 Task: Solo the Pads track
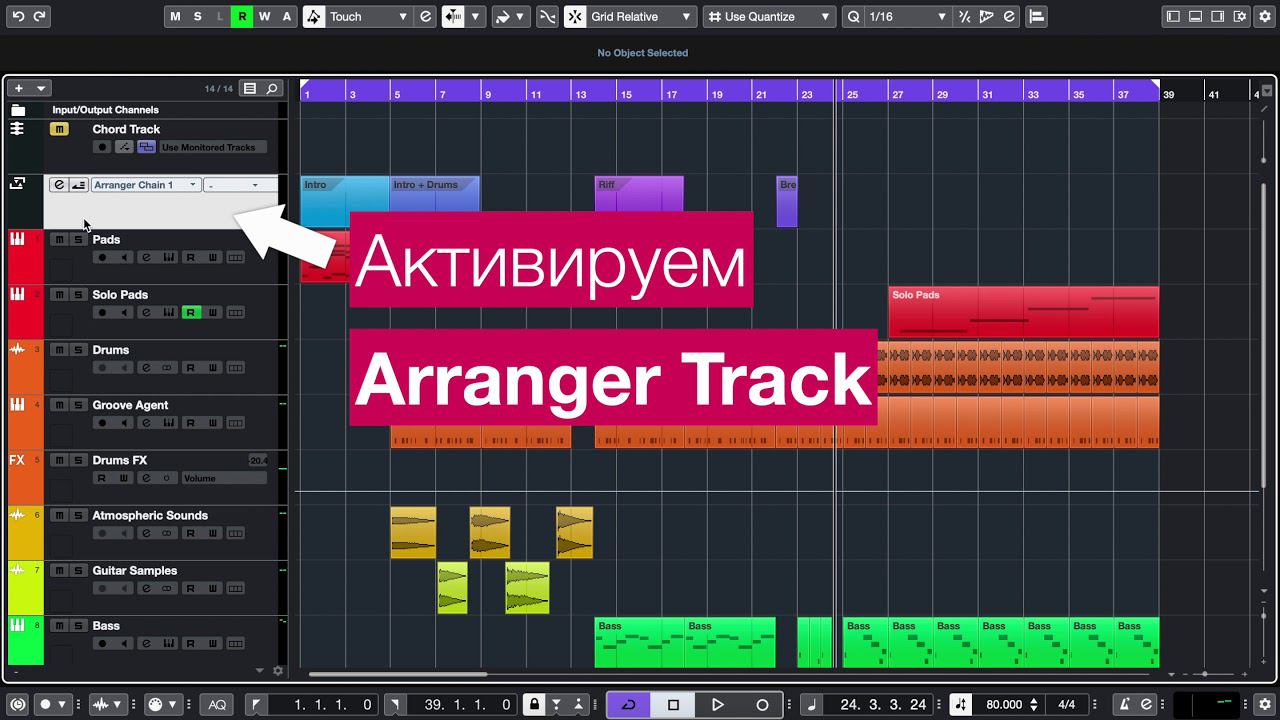[x=78, y=240]
